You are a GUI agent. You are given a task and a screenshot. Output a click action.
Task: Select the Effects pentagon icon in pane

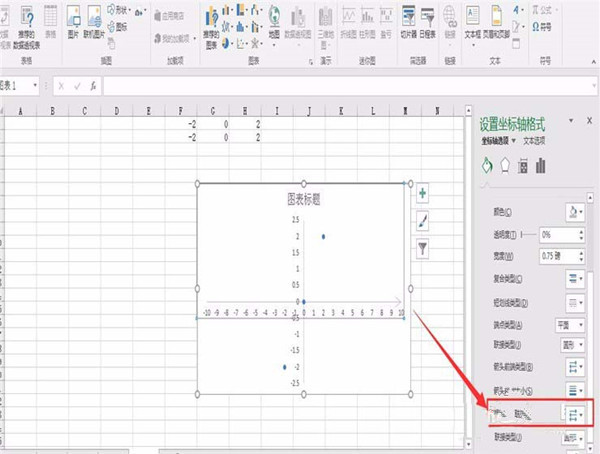[x=505, y=166]
